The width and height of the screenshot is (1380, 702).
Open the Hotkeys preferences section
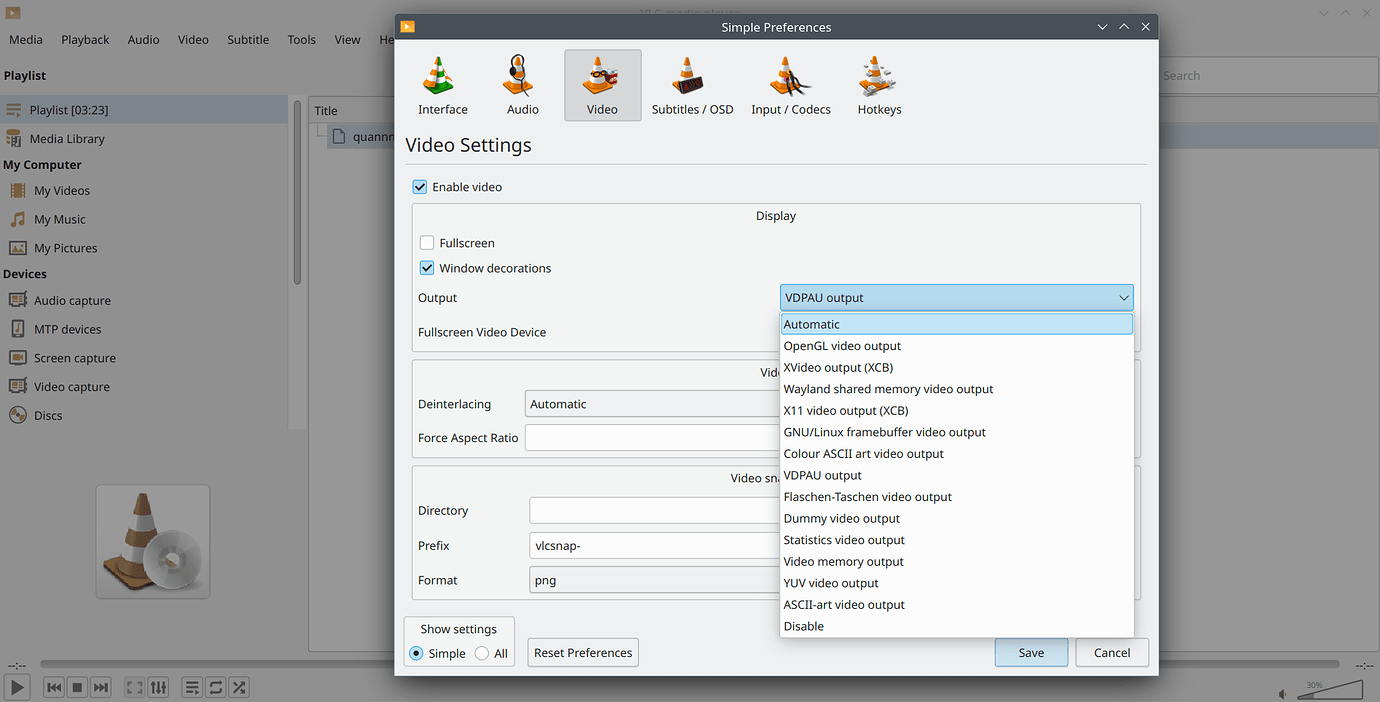pos(878,85)
